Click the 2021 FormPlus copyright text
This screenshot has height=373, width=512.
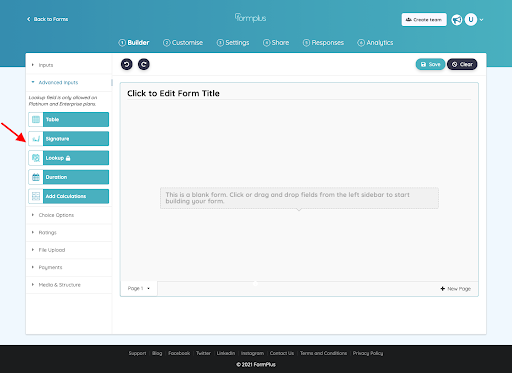(x=256, y=365)
